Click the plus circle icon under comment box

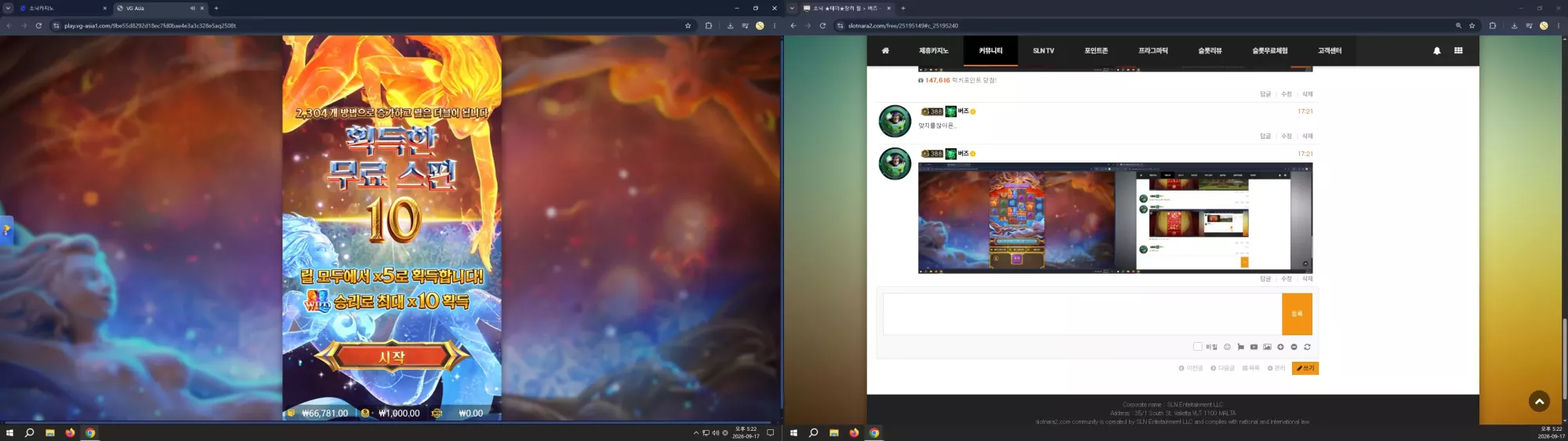(x=1280, y=347)
